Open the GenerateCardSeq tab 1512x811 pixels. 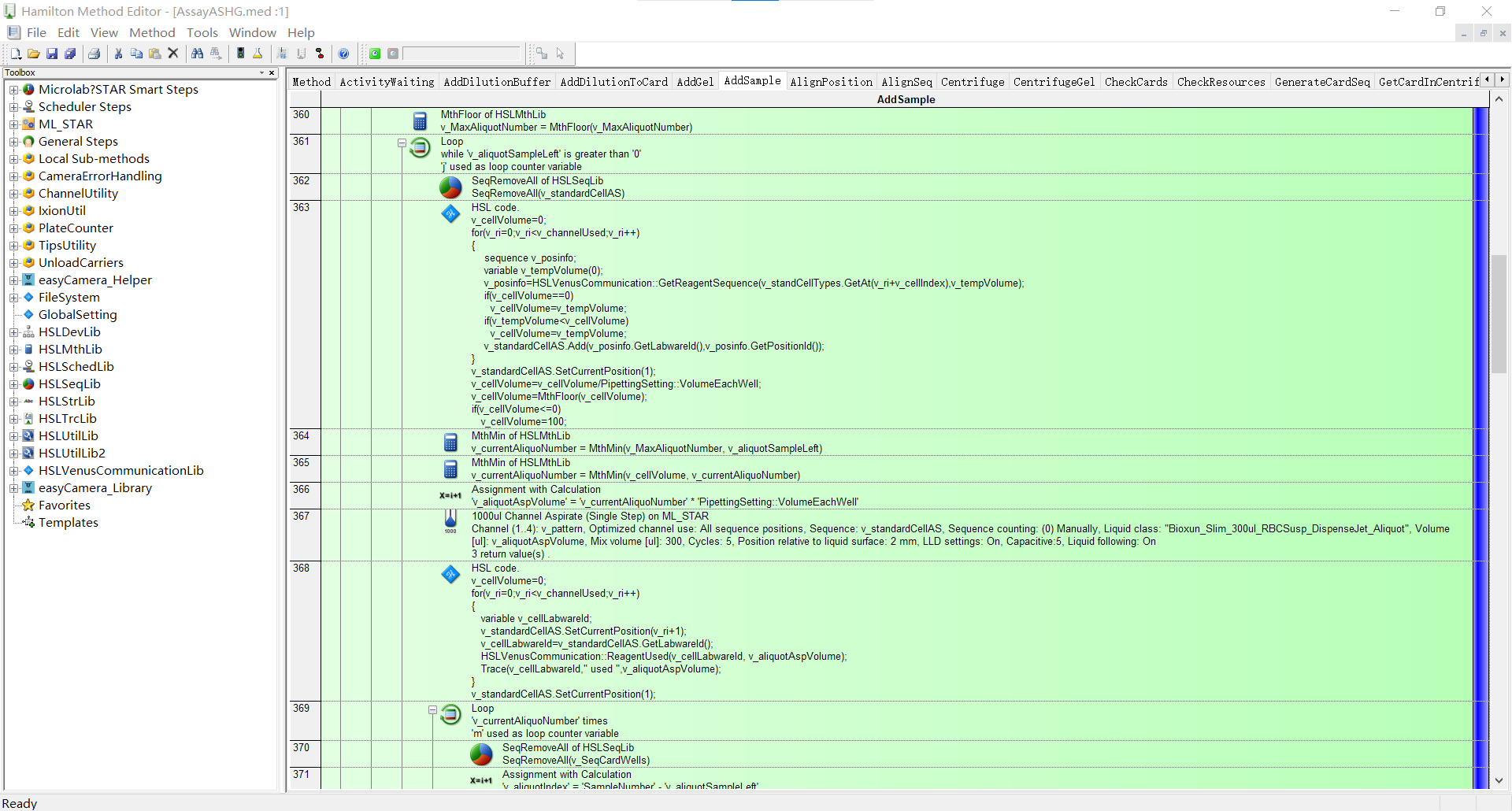(x=1322, y=82)
